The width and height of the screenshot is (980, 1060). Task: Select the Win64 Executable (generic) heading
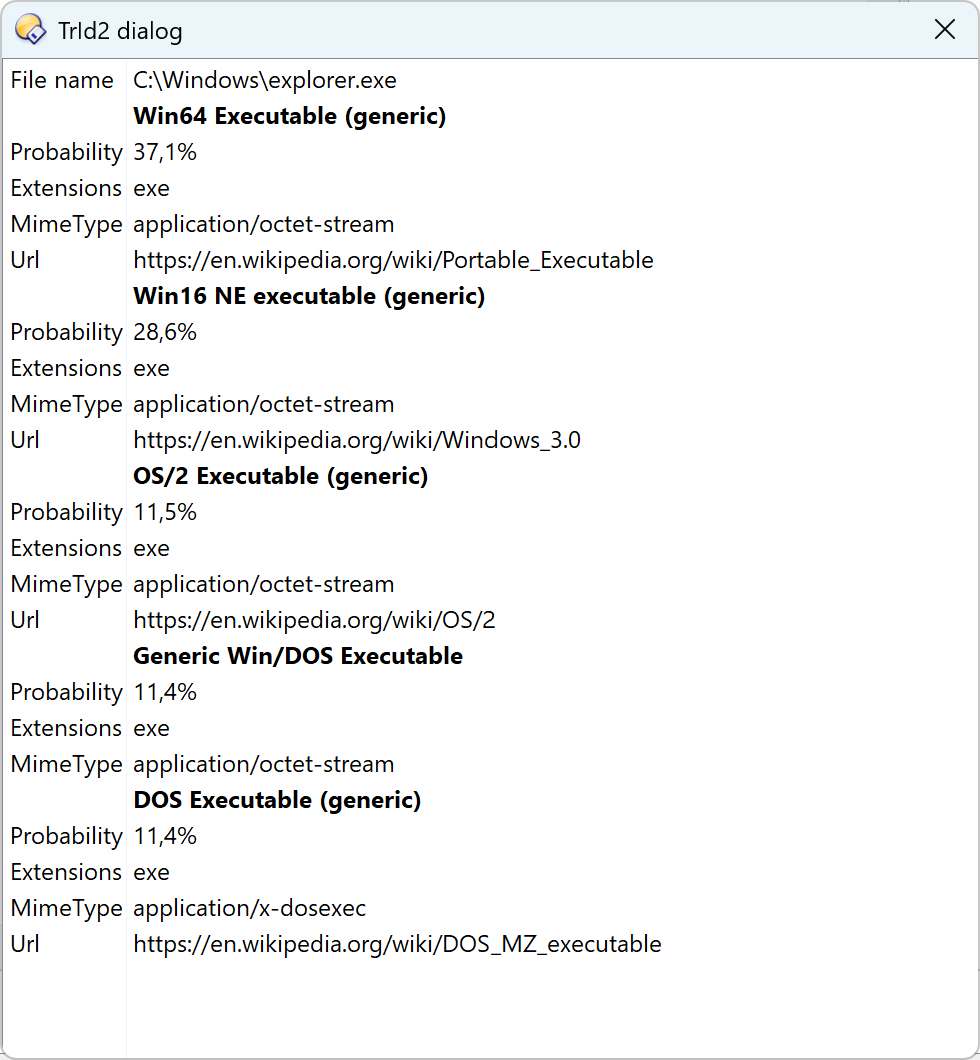point(289,116)
